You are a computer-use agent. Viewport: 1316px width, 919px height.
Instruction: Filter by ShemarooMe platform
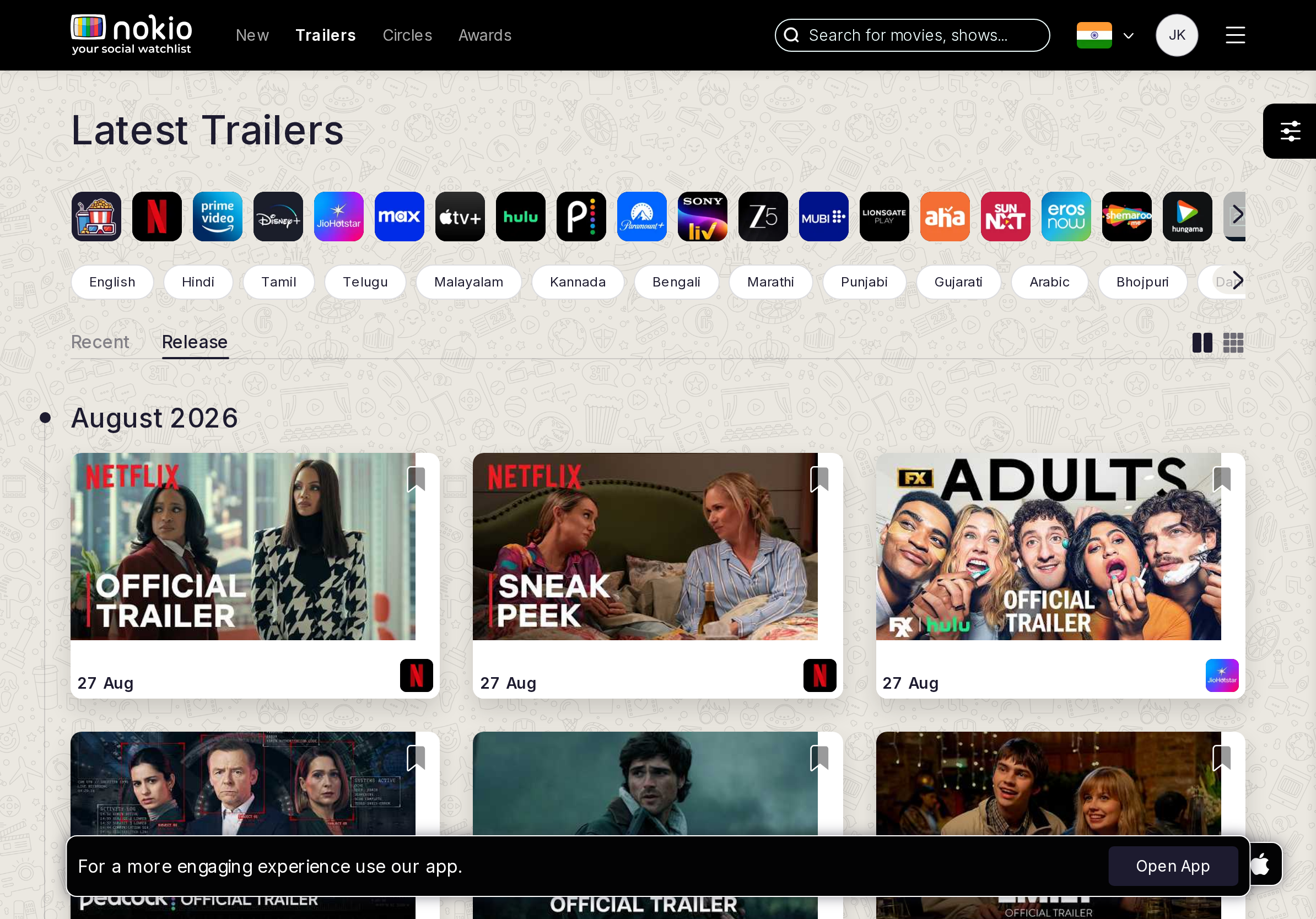pyautogui.click(x=1127, y=217)
